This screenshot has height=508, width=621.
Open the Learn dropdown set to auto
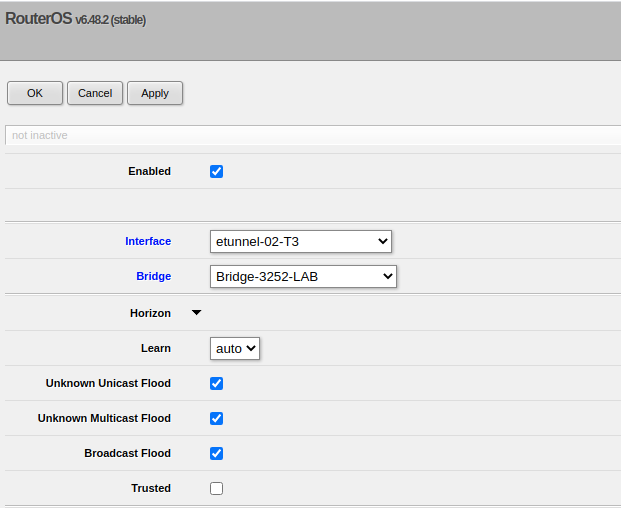click(x=236, y=348)
